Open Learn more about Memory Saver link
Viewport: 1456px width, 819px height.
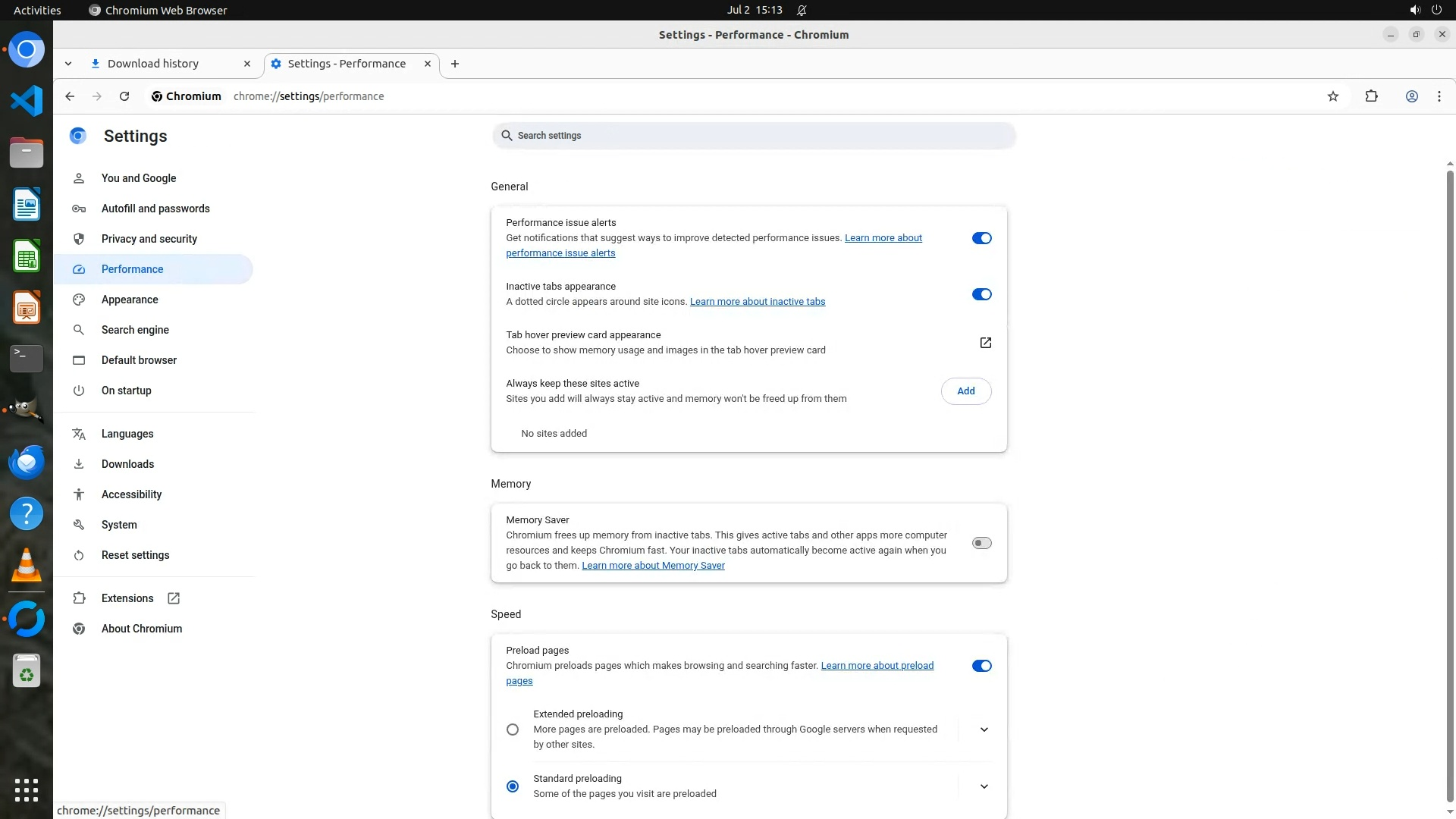point(653,566)
